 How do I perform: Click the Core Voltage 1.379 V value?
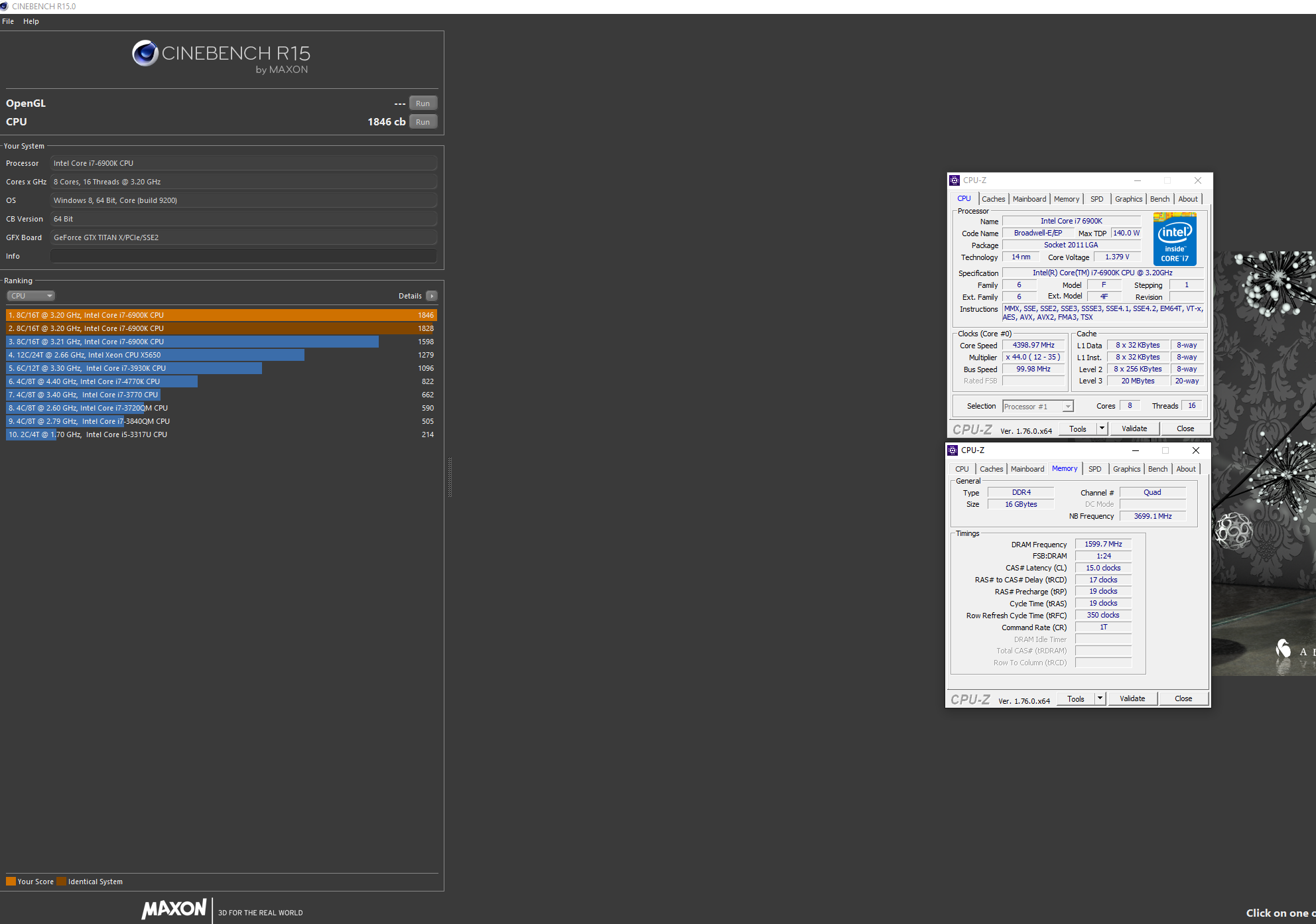point(1117,257)
